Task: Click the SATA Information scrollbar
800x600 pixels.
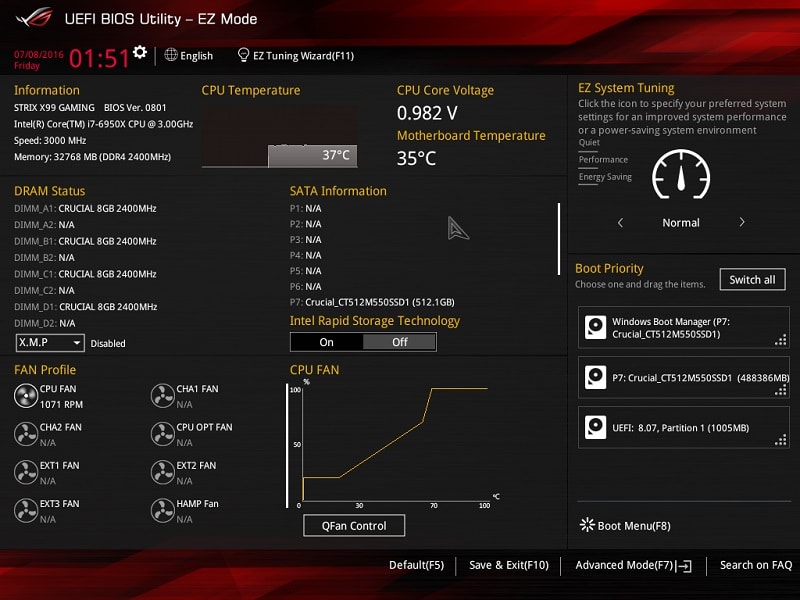Action: point(559,239)
